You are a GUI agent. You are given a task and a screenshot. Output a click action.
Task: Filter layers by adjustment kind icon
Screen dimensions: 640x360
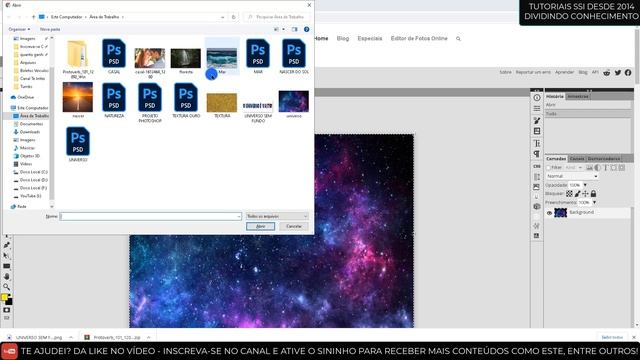tap(598, 168)
